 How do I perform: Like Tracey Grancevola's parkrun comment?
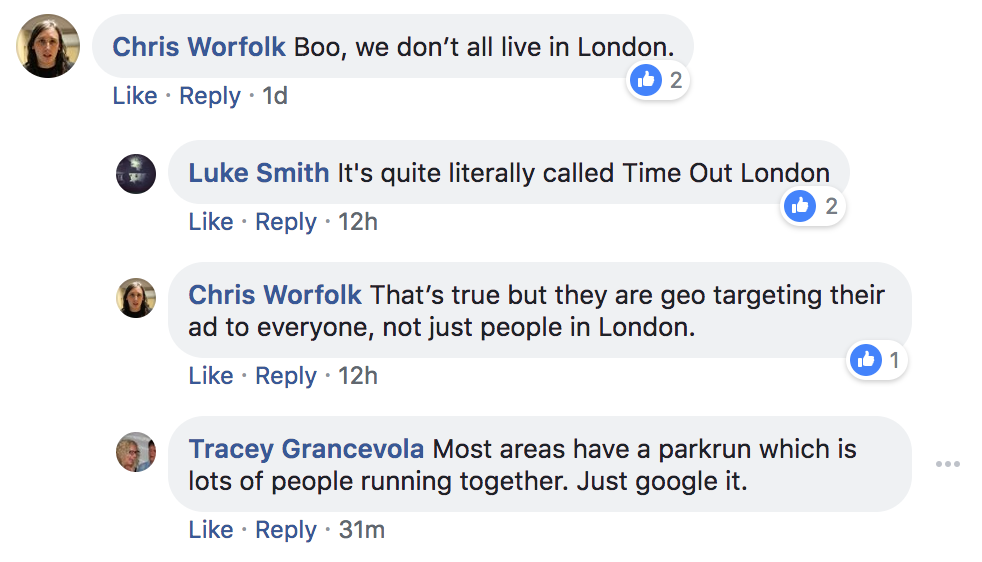click(x=211, y=529)
